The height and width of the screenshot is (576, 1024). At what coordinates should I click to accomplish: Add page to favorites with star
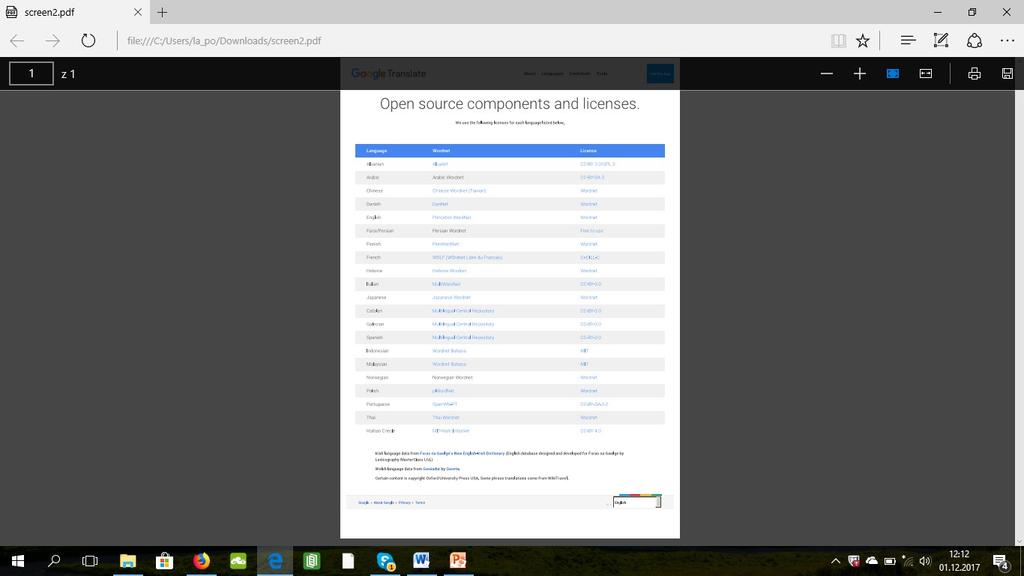coord(863,40)
